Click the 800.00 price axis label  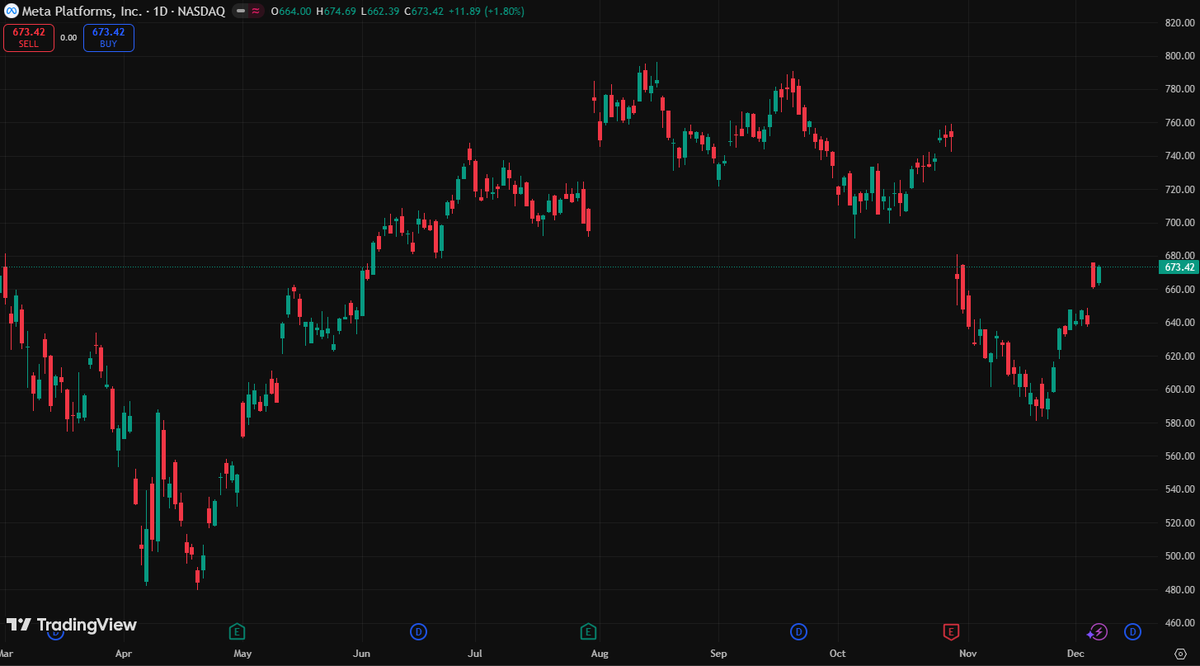1179,56
